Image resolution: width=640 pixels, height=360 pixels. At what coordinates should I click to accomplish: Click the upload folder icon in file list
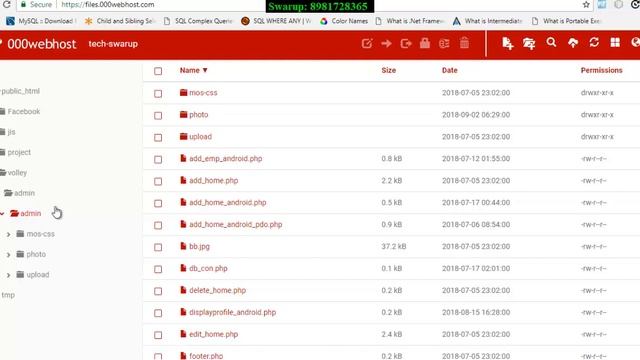(x=184, y=136)
